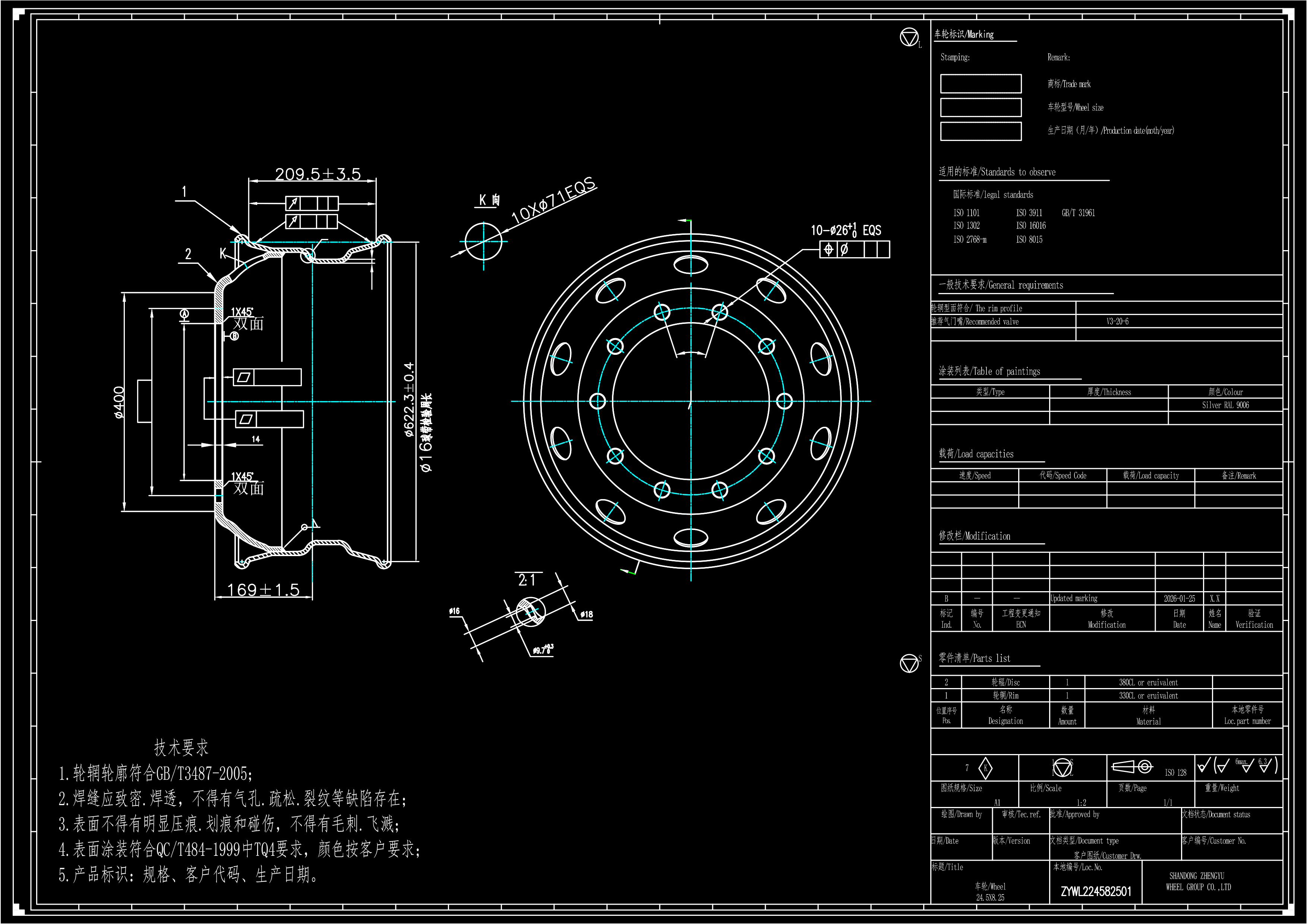Click the circled triangle symbol at top right marked L
The height and width of the screenshot is (924, 1307).
[x=909, y=38]
